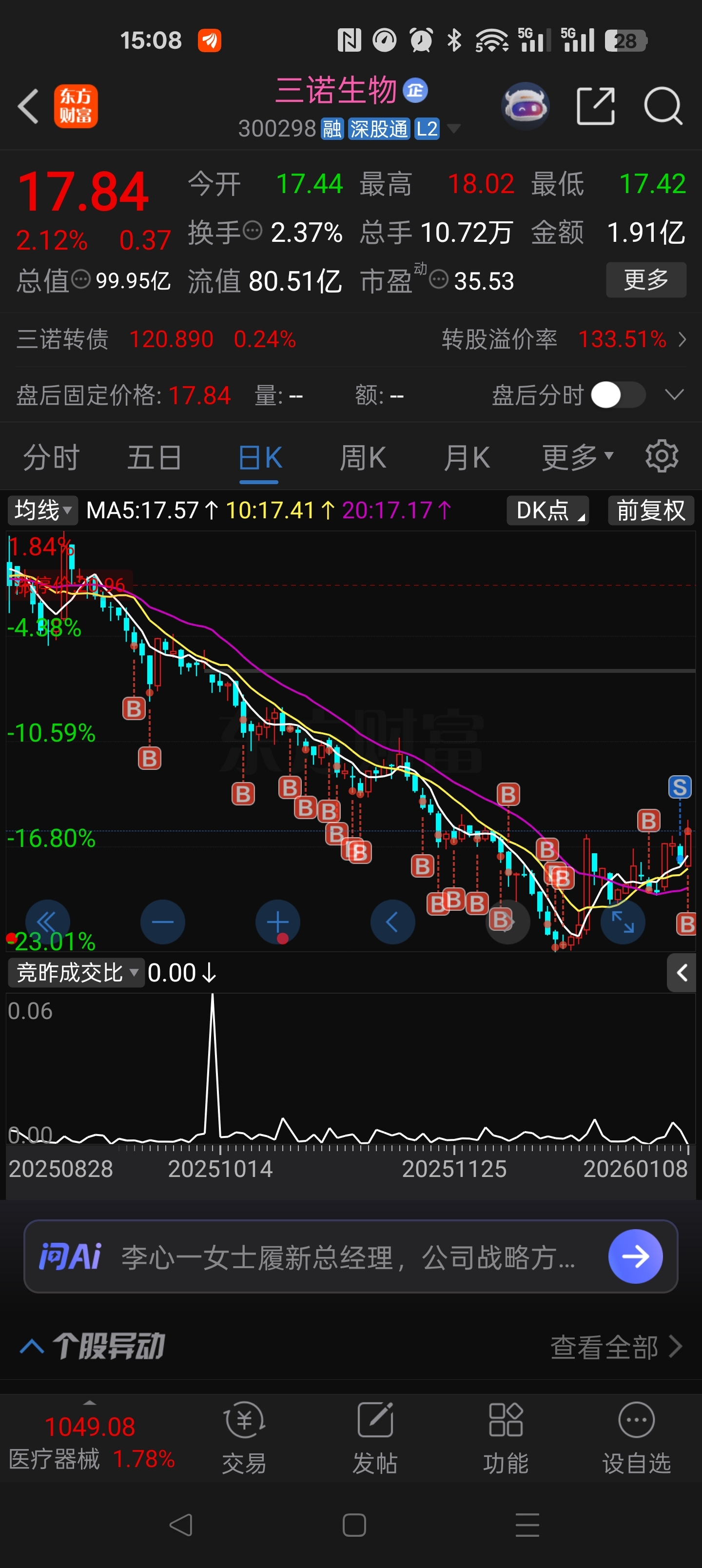Open the 竞昨成交比 indicator dropdown
This screenshot has width=702, height=1568.
[76, 973]
